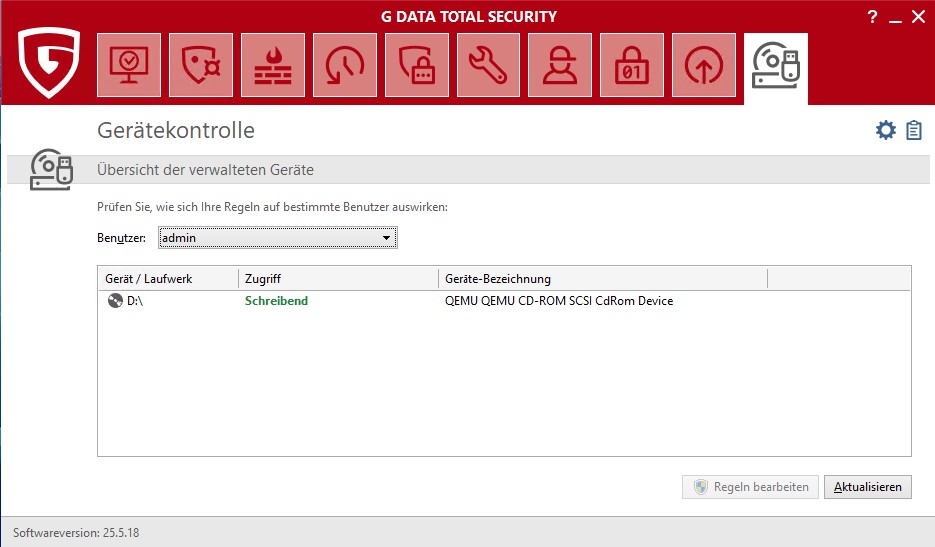Open the Security Center monitor icon
Screen dimensions: 935x547
129,65
